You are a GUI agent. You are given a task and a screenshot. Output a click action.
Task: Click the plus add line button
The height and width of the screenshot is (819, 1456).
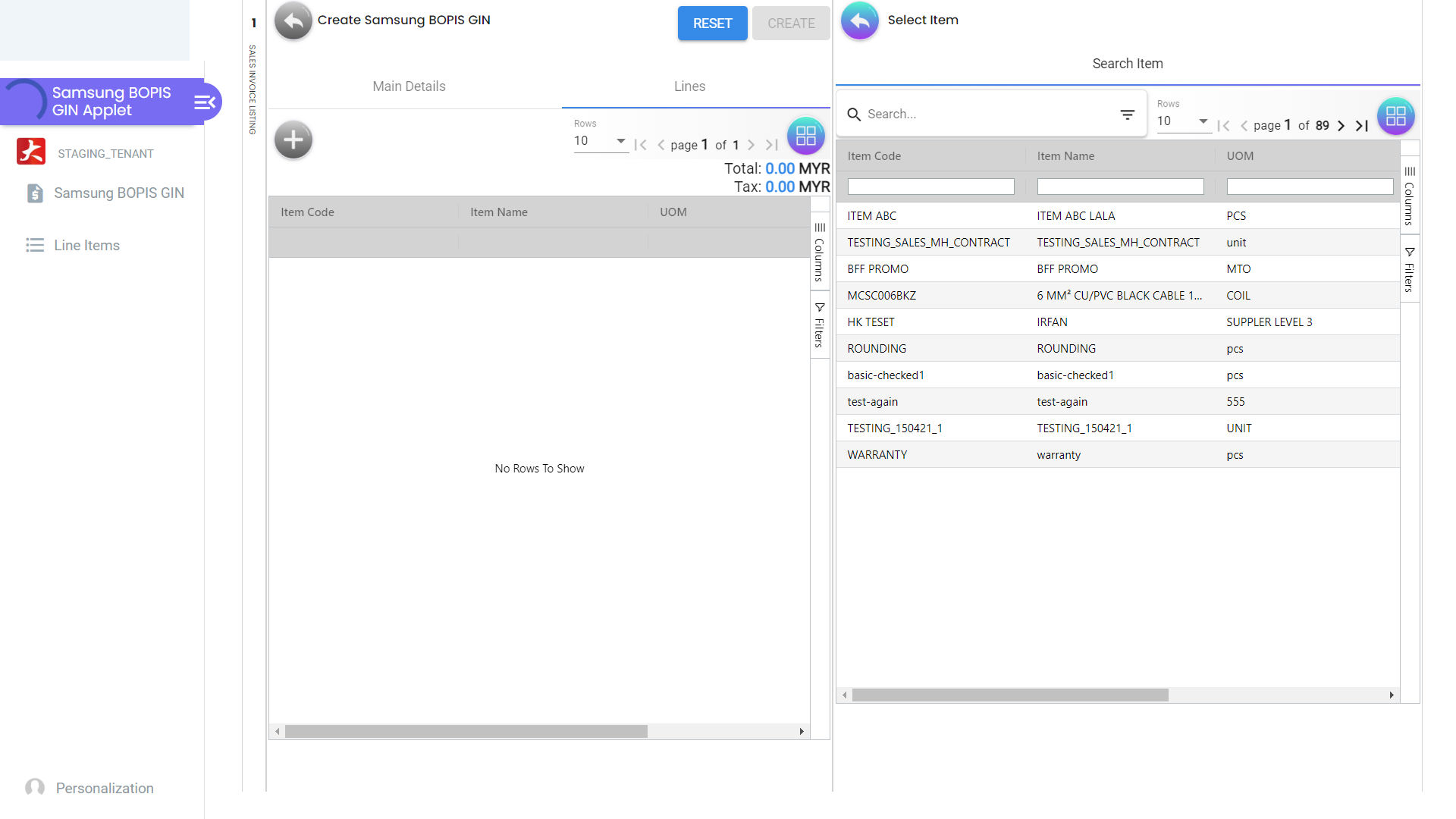point(293,140)
